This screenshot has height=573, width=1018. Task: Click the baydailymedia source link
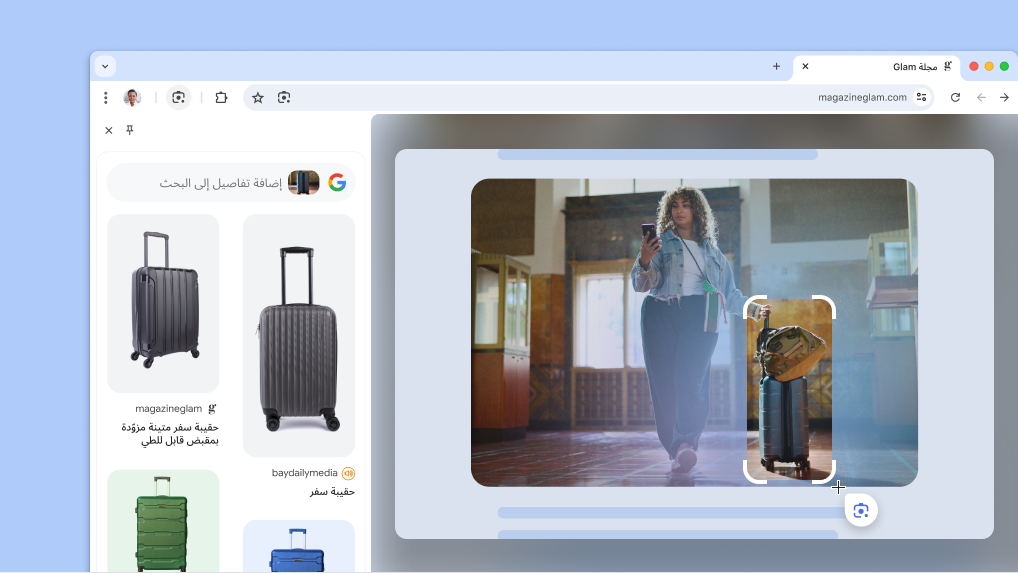[x=304, y=473]
